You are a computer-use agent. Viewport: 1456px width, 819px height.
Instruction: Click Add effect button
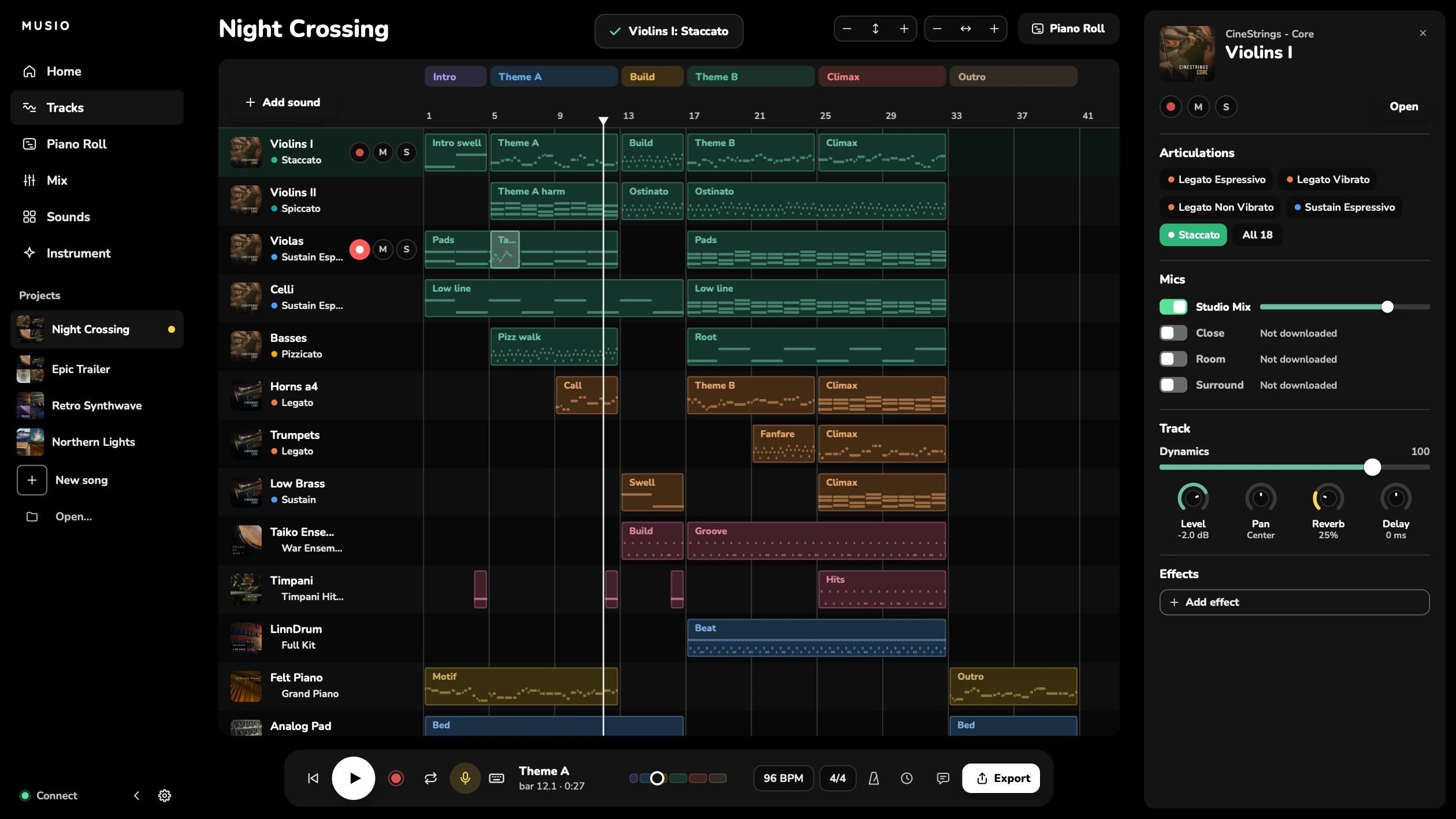1294,602
